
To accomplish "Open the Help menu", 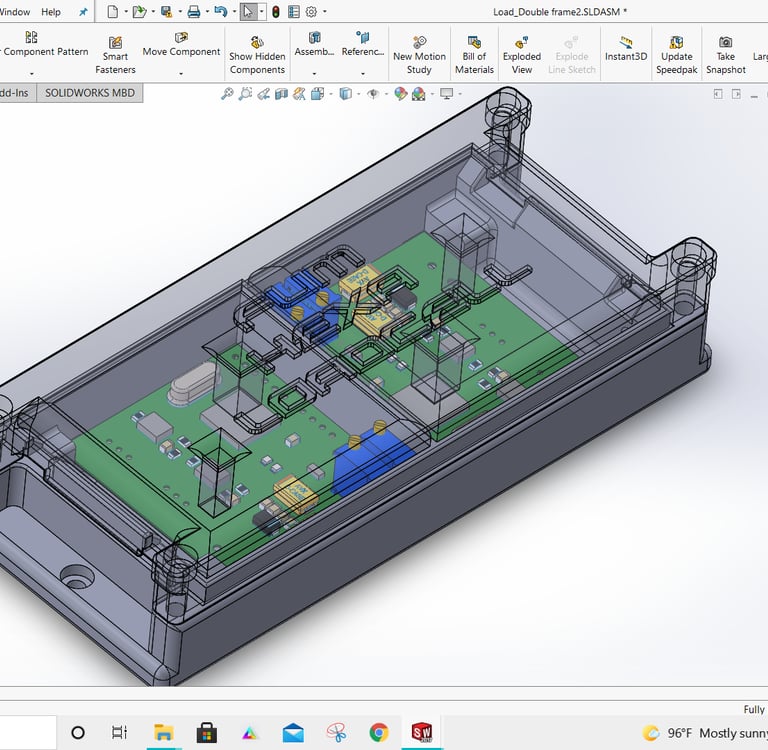I will pyautogui.click(x=50, y=12).
